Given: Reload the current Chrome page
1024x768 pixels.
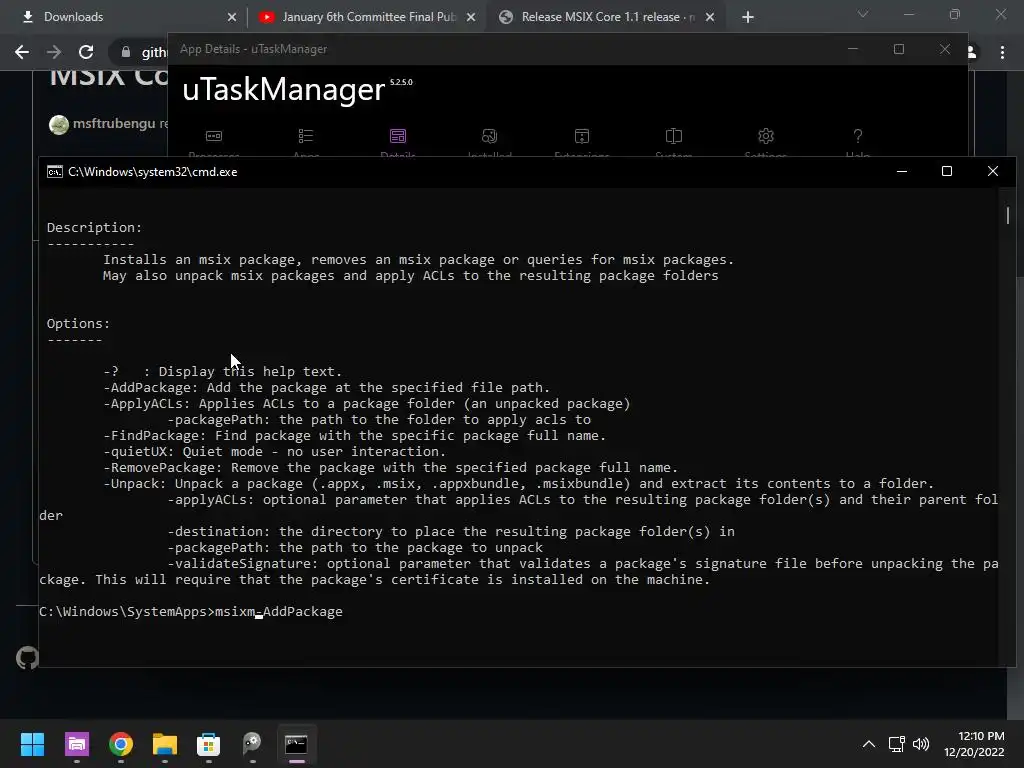Looking at the screenshot, I should (86, 52).
